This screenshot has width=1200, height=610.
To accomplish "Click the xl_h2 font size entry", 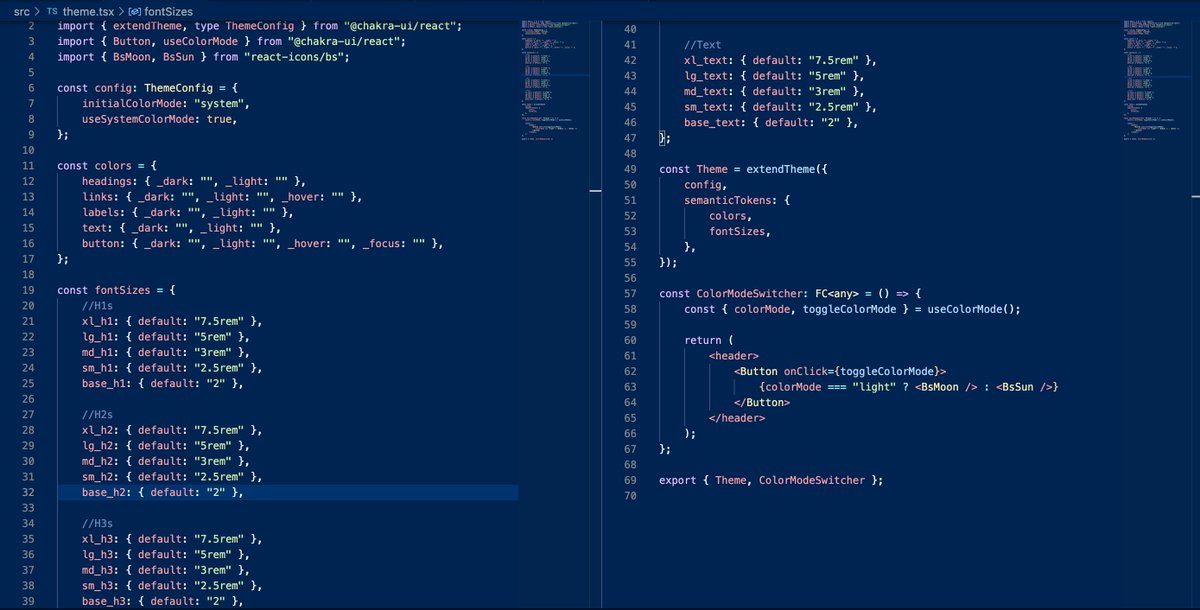I will [x=172, y=431].
